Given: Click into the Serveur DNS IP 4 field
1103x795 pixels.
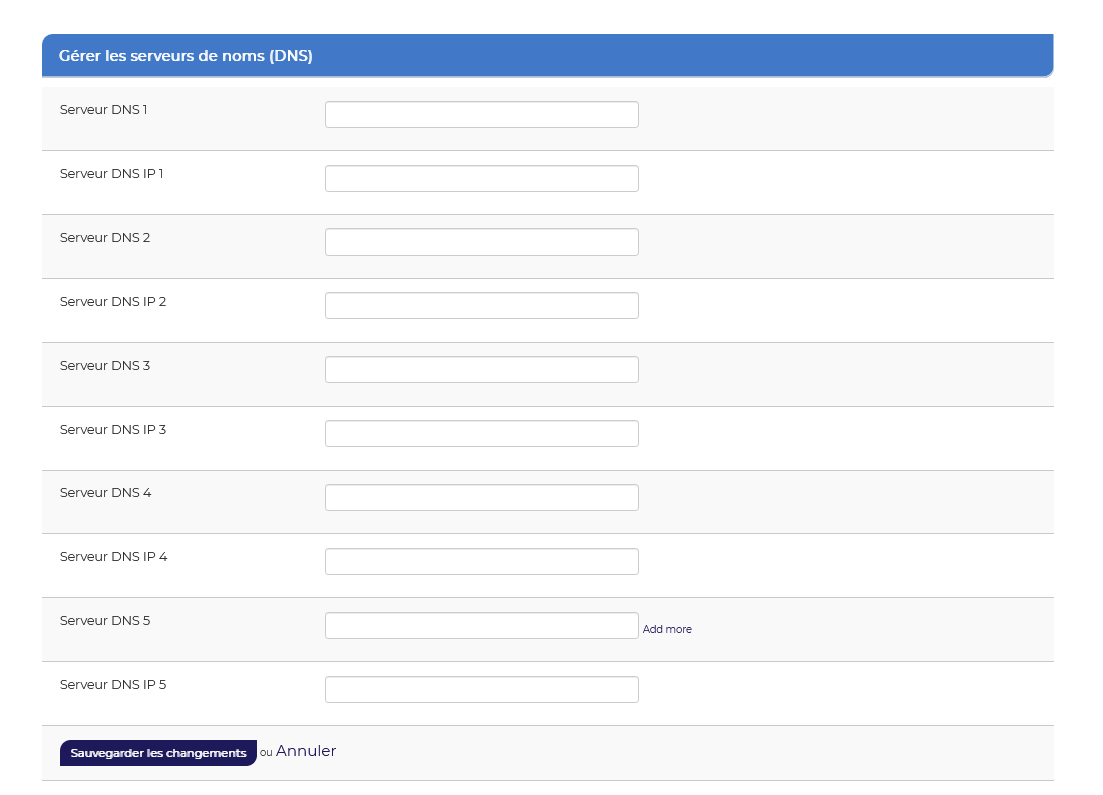Looking at the screenshot, I should click(x=482, y=561).
